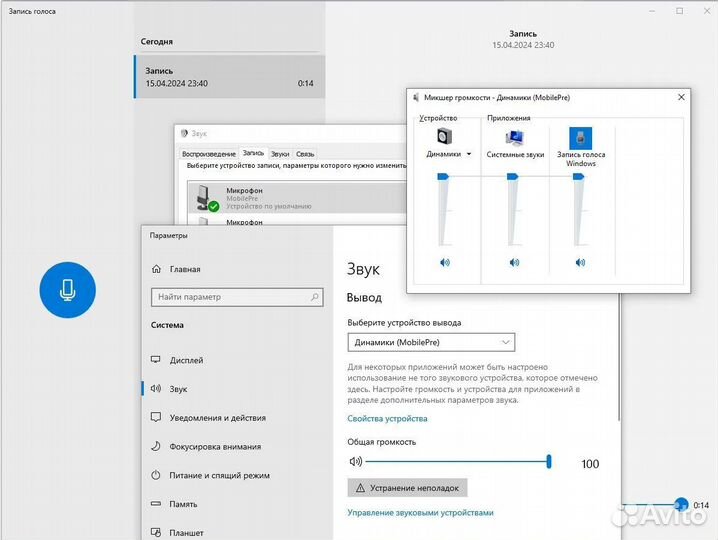
Task: Click the speaker icon beside Общая громкость
Action: 354,462
